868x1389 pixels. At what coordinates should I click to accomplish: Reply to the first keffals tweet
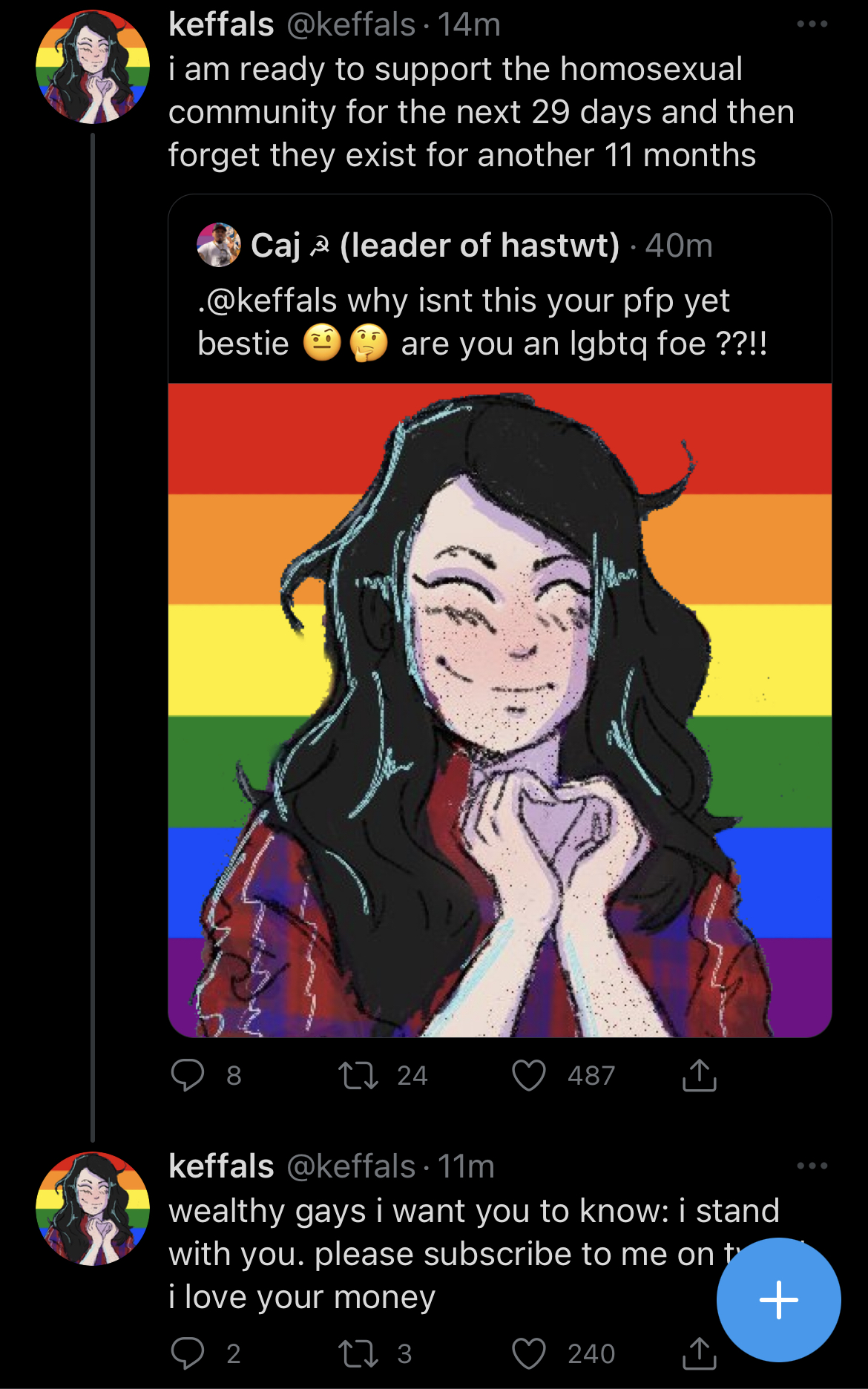click(x=188, y=1075)
